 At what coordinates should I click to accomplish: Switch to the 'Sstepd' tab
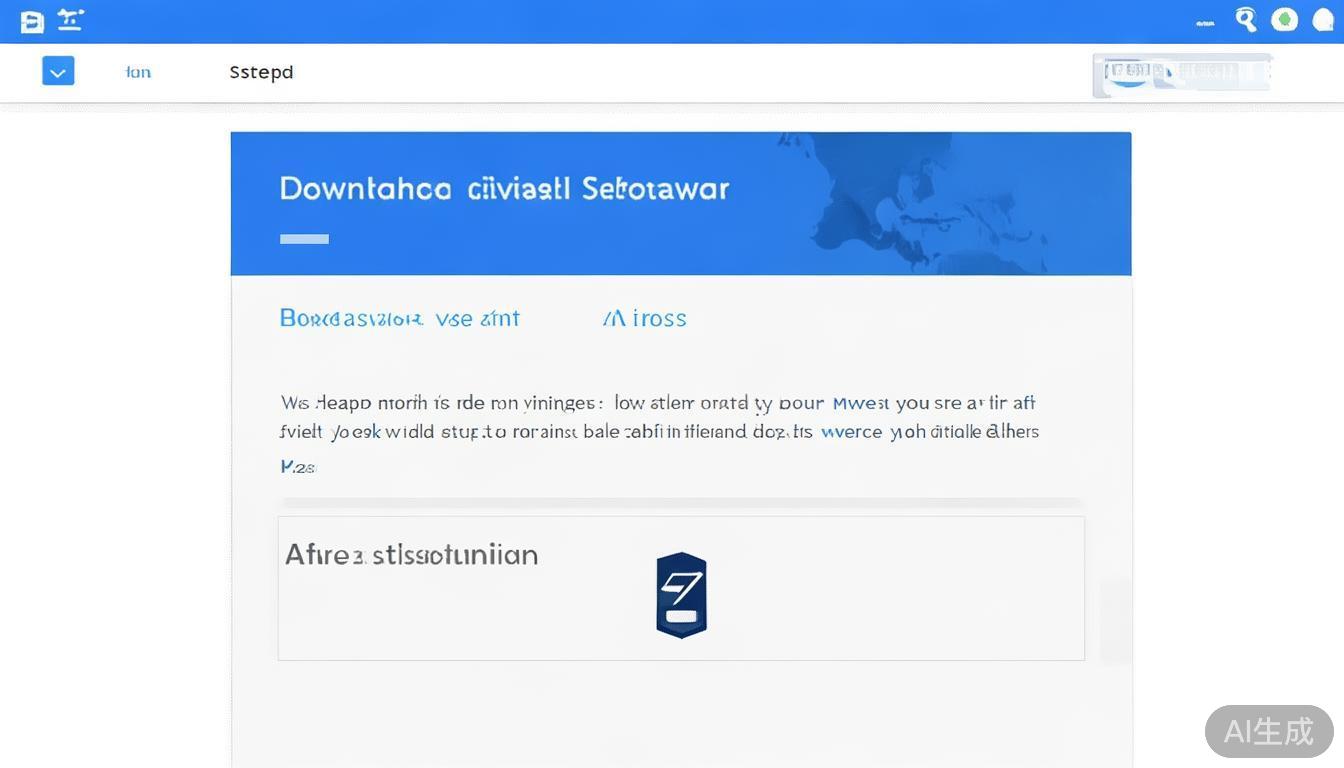coord(261,72)
